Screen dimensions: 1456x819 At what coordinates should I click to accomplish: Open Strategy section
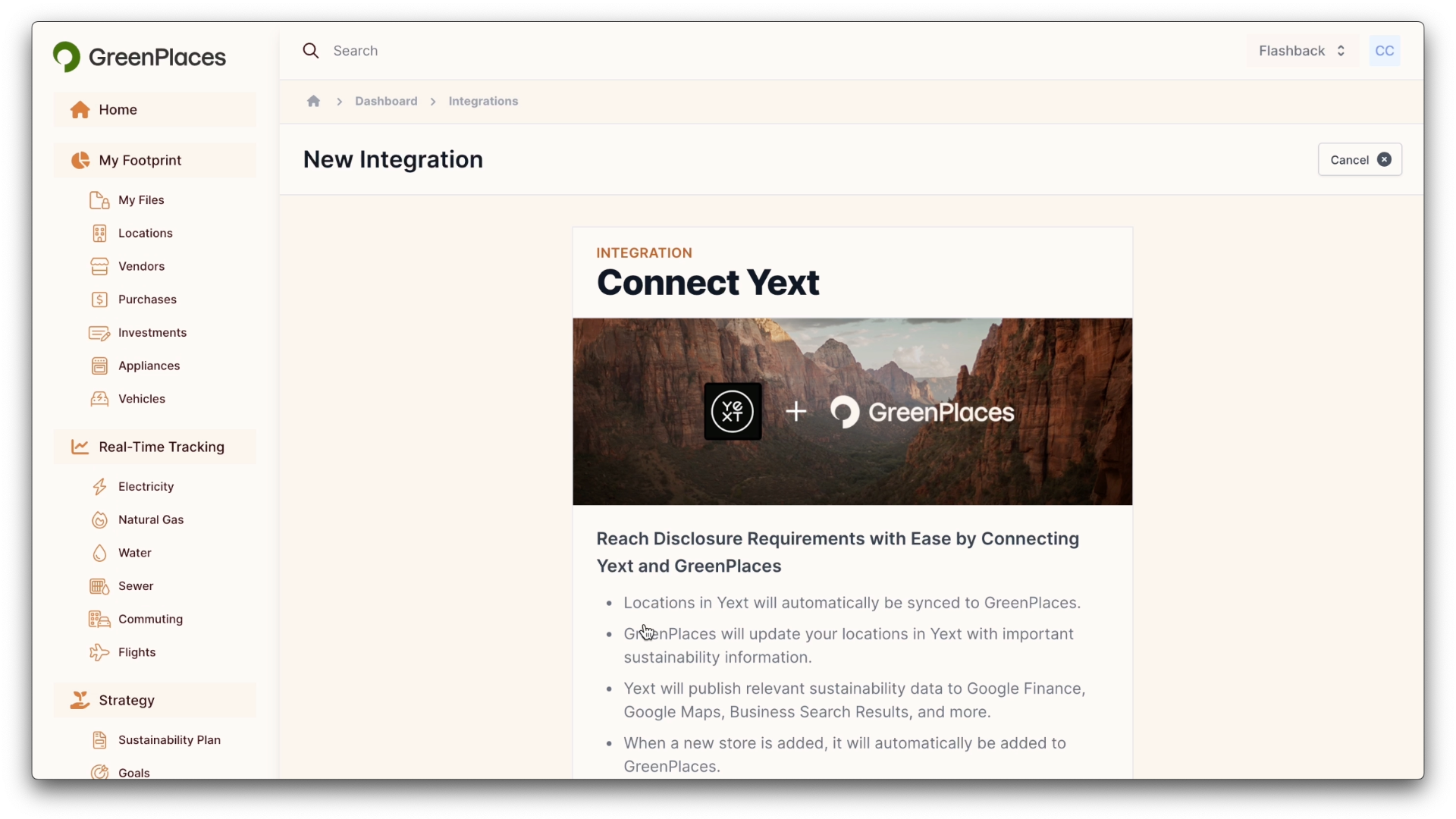tap(155, 701)
